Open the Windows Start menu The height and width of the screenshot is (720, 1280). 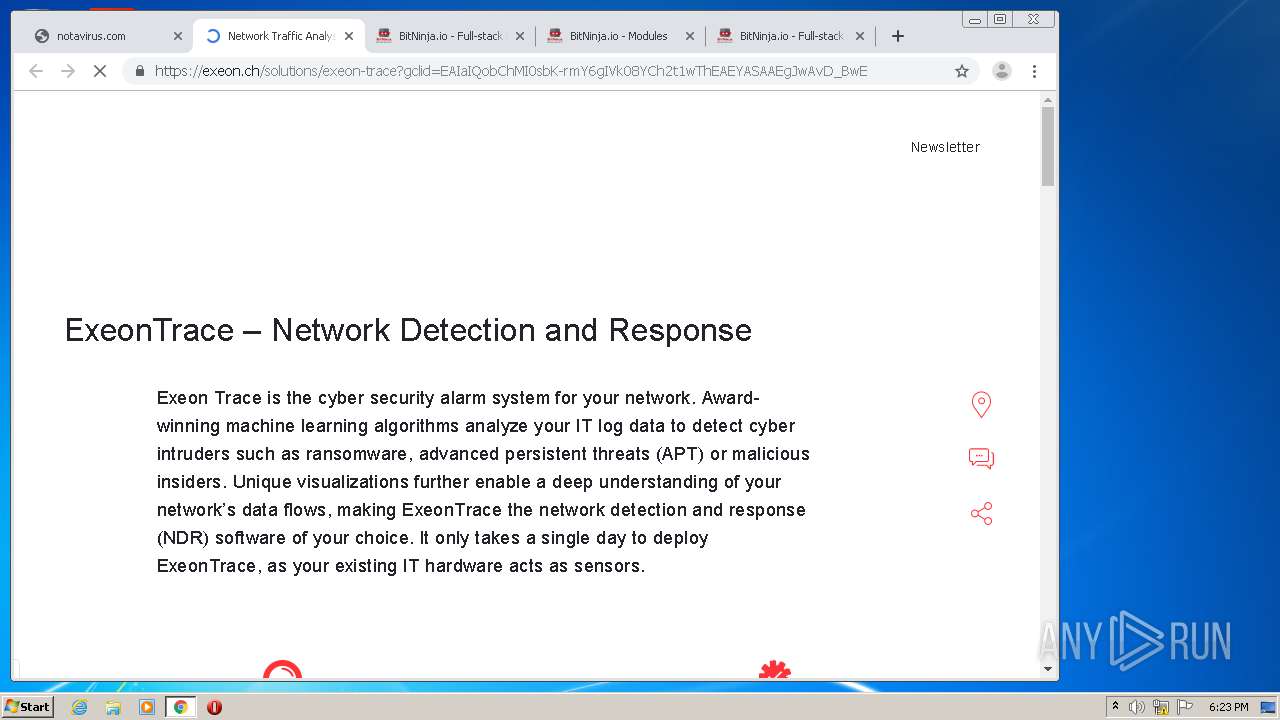tap(28, 707)
